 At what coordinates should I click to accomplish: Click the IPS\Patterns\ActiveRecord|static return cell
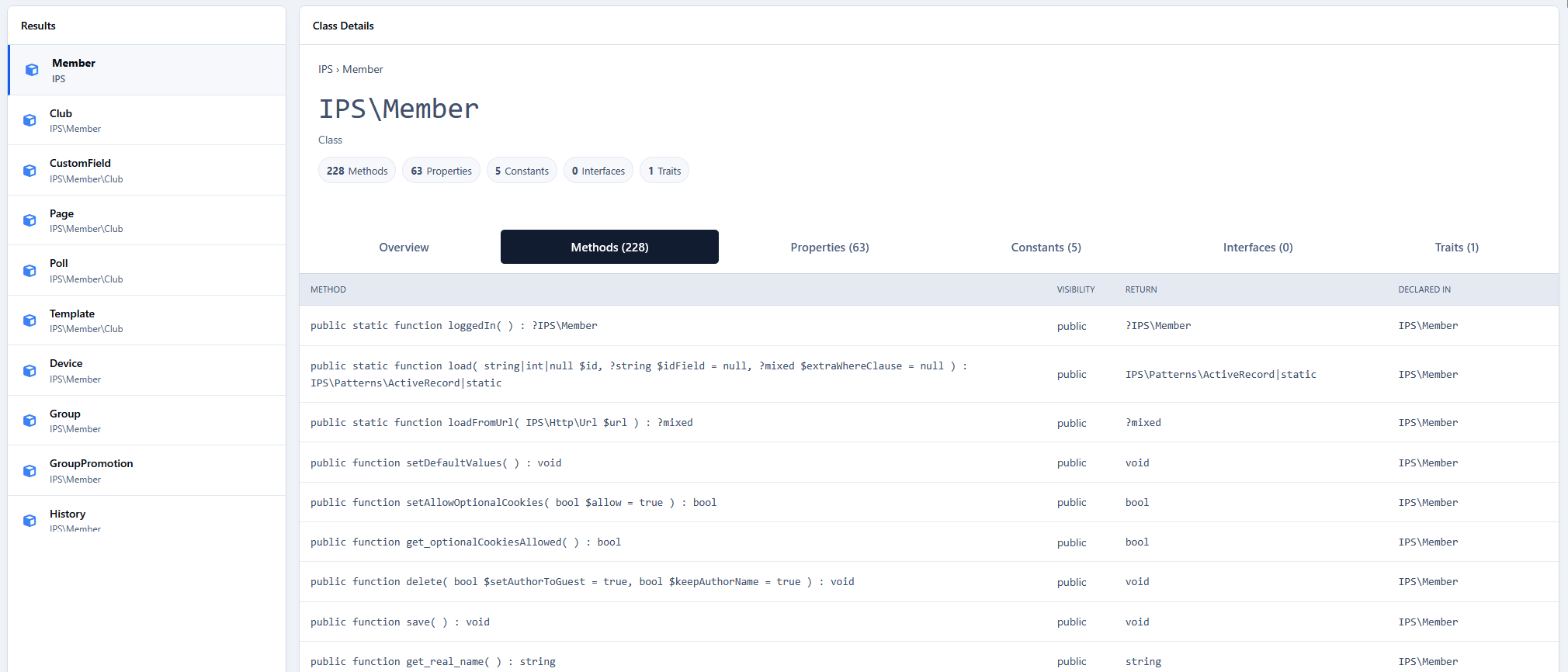tap(1221, 374)
